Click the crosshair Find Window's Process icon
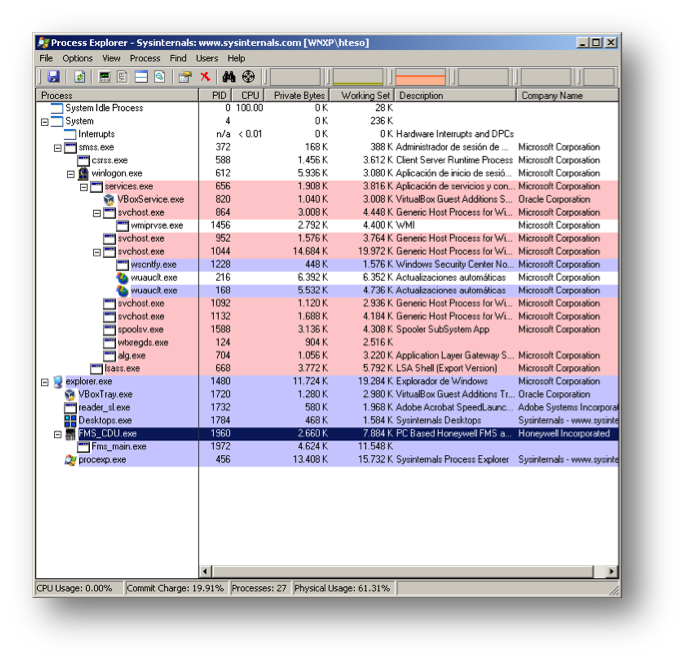Screen dimensions: 687x663 (248, 77)
